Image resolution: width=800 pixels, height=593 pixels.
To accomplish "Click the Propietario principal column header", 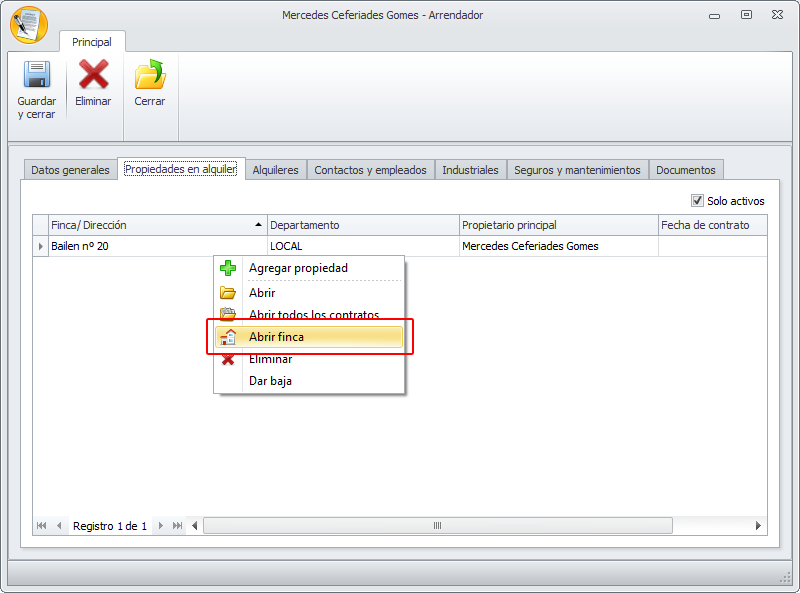I will pyautogui.click(x=559, y=225).
